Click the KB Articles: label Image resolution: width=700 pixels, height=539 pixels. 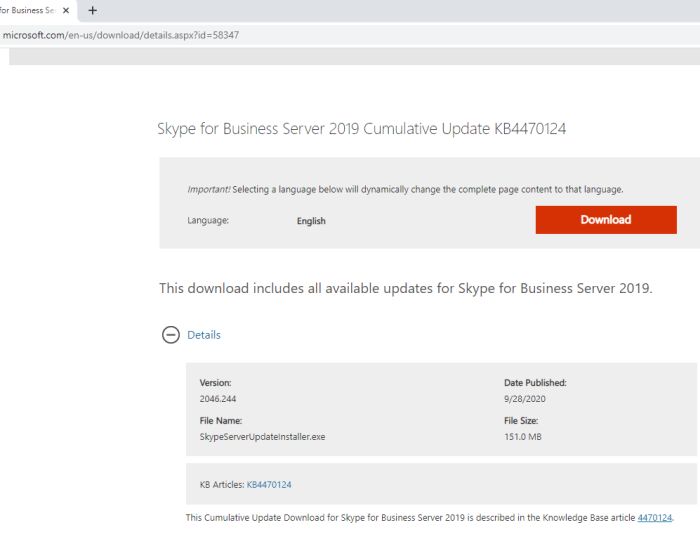[x=222, y=485]
